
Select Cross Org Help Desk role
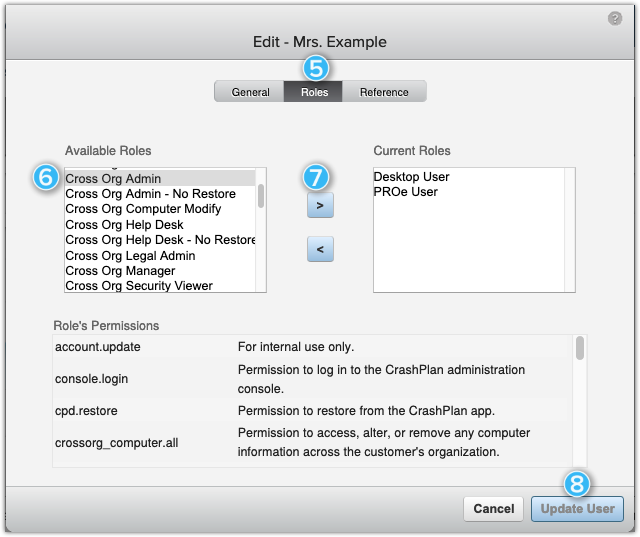(x=160, y=224)
